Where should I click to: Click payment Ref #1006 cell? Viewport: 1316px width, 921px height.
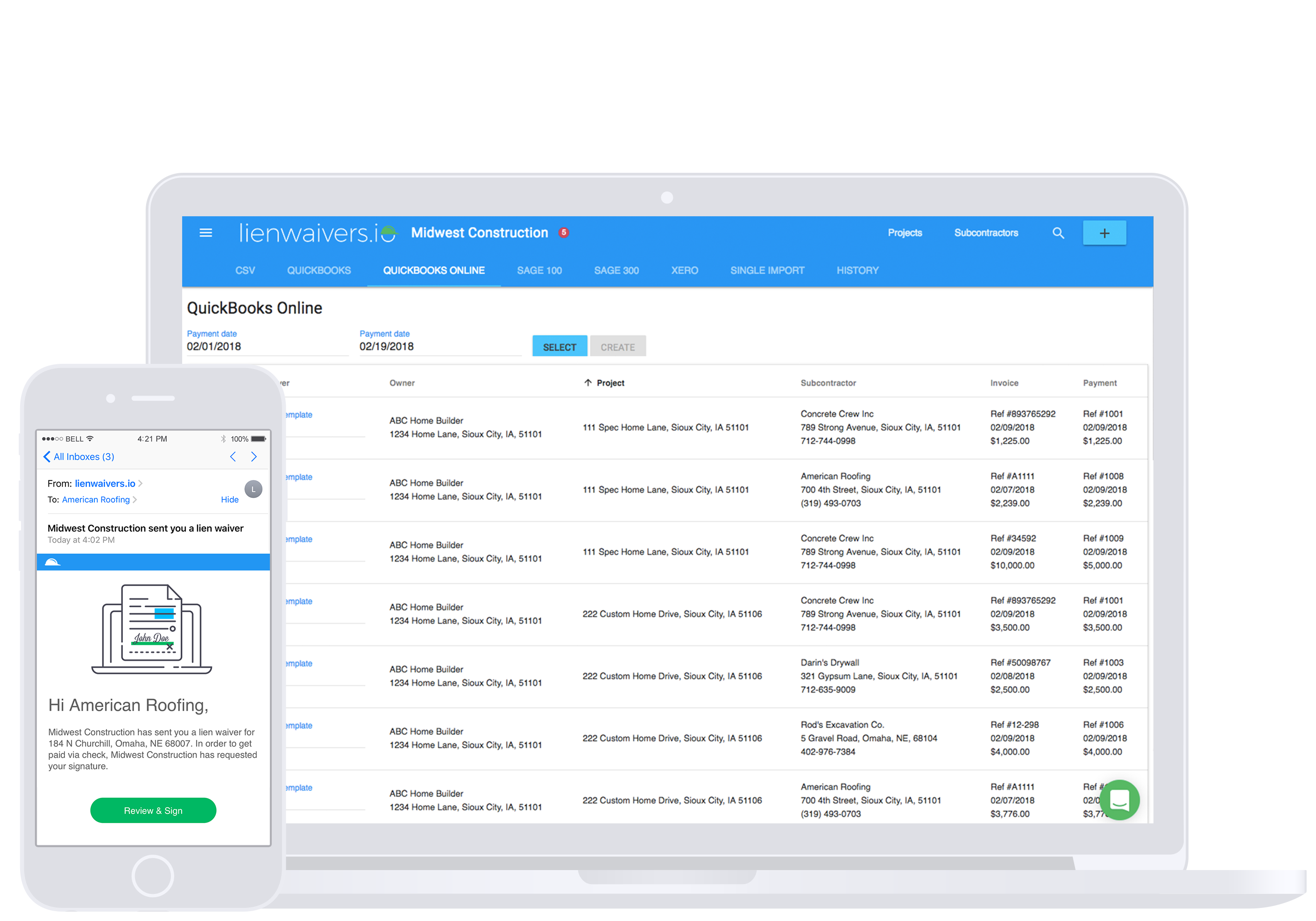pyautogui.click(x=1104, y=738)
